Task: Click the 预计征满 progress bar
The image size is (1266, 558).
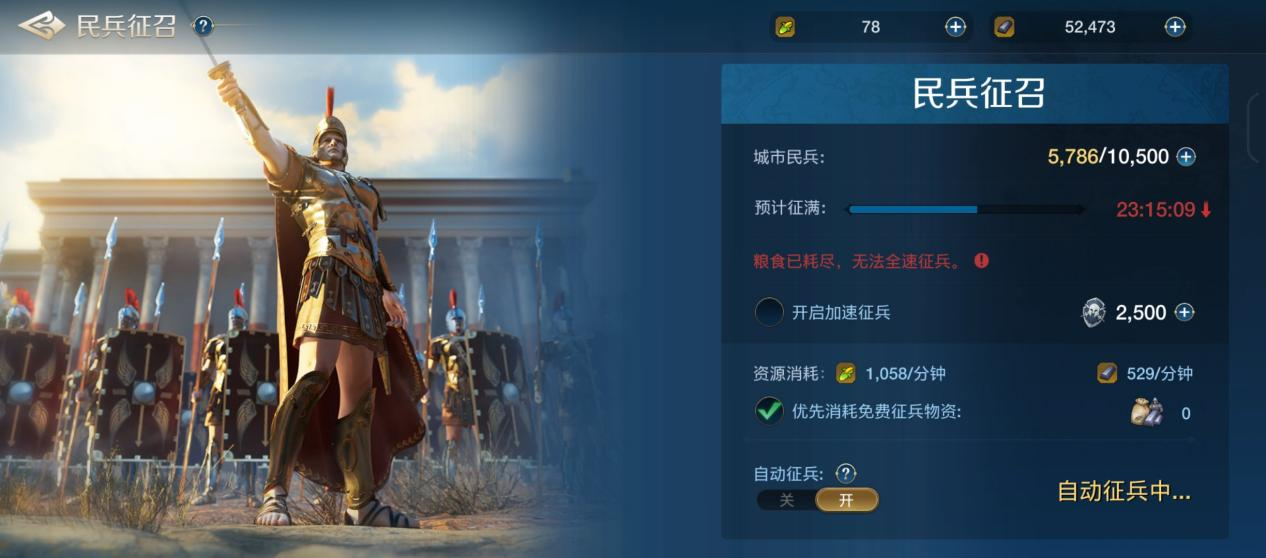Action: tap(965, 210)
